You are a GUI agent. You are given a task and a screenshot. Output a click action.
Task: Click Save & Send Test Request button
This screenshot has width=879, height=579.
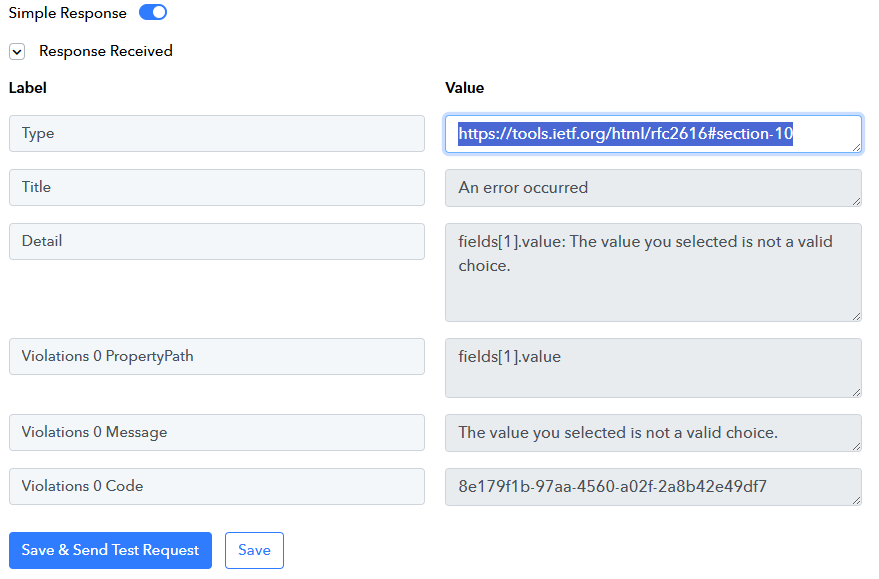coord(110,550)
